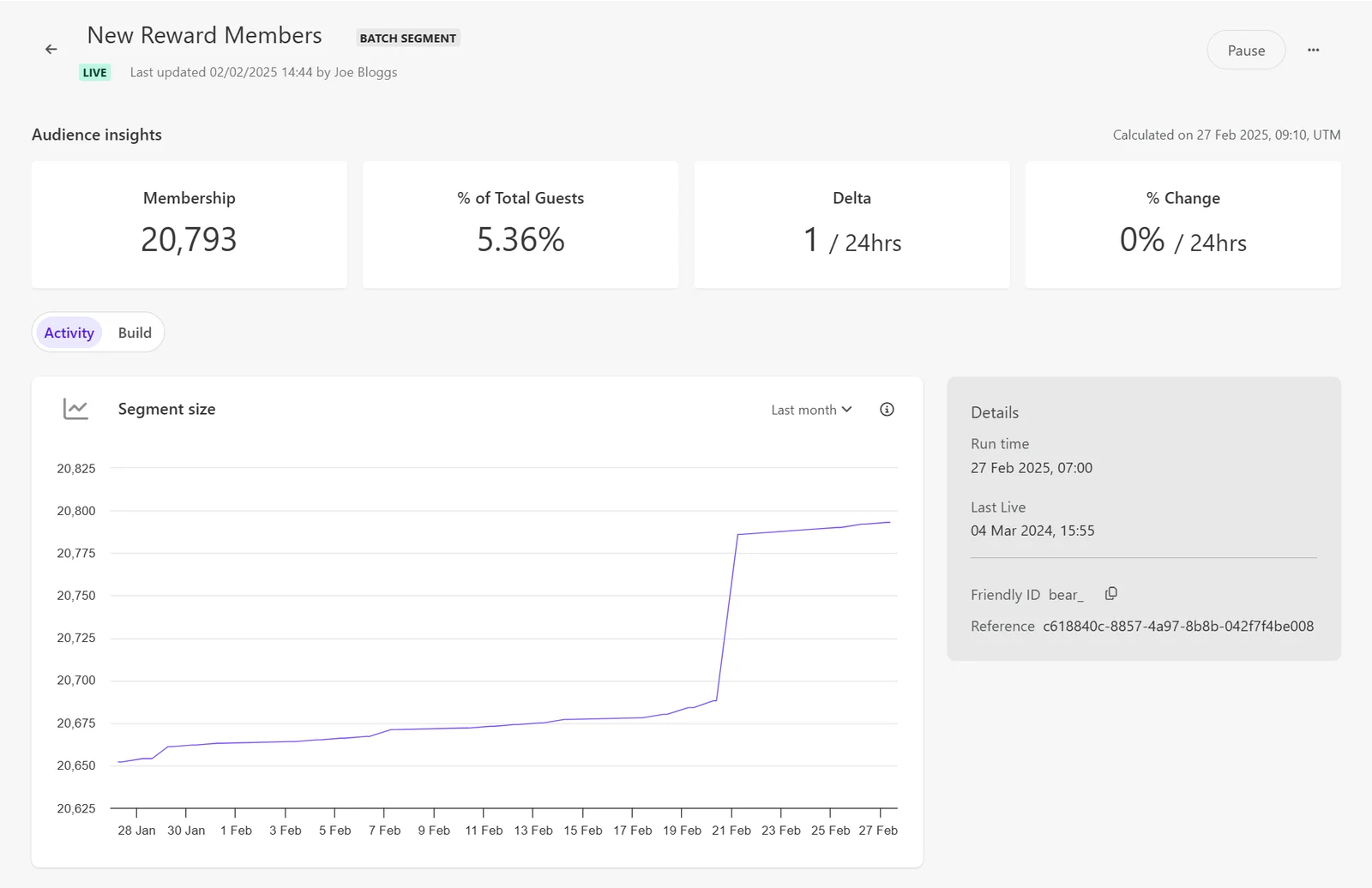
Task: Copy the Friendly ID with the copy icon
Action: pos(1111,594)
